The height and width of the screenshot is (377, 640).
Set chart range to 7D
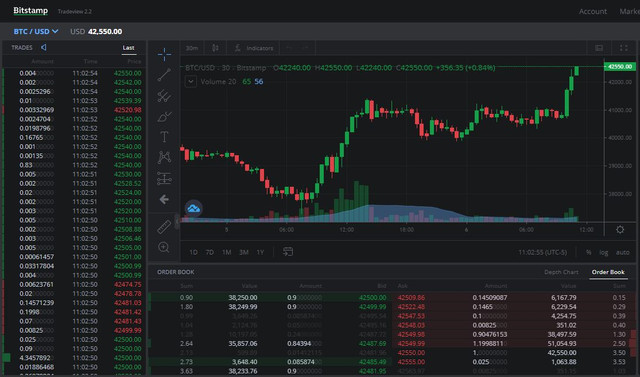(210, 253)
